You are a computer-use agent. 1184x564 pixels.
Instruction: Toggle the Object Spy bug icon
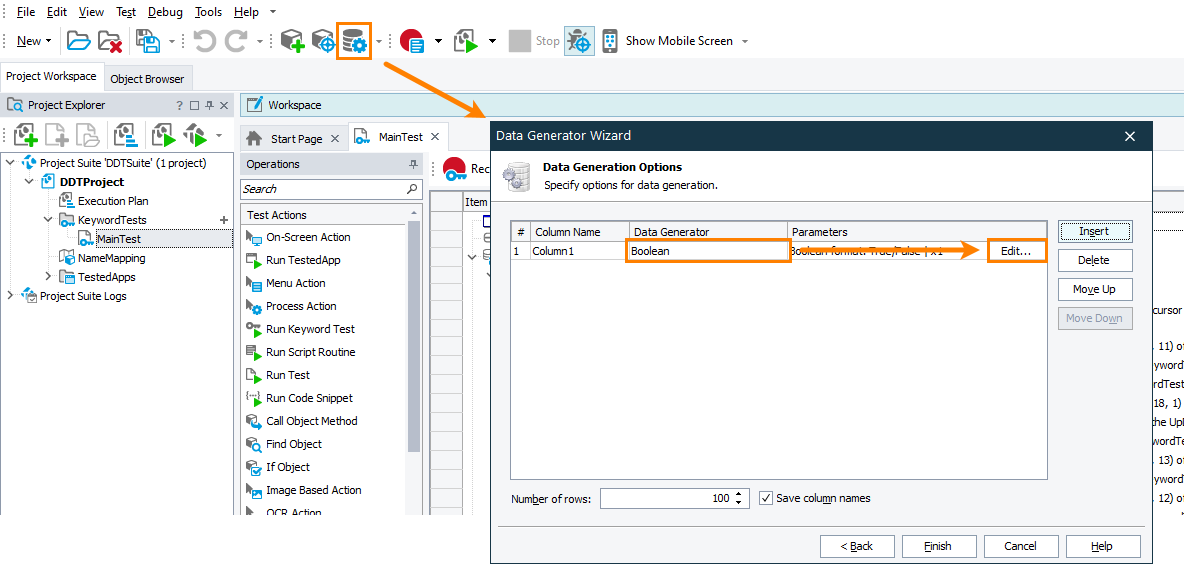[x=579, y=41]
